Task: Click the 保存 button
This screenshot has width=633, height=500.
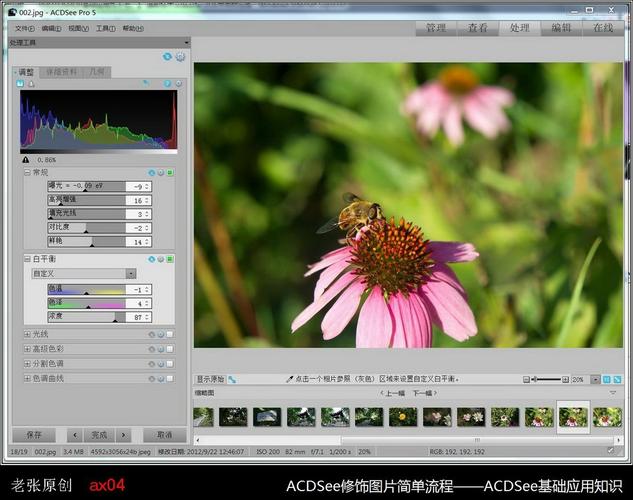Action: (x=34, y=435)
